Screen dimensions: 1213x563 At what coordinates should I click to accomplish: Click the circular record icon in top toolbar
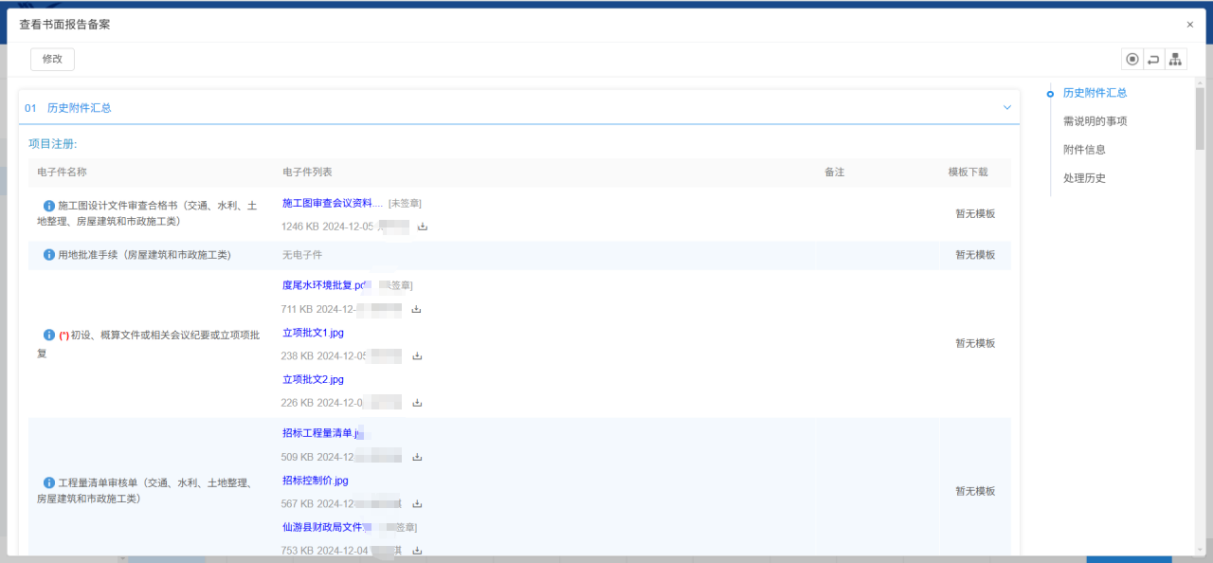pyautogui.click(x=1132, y=59)
